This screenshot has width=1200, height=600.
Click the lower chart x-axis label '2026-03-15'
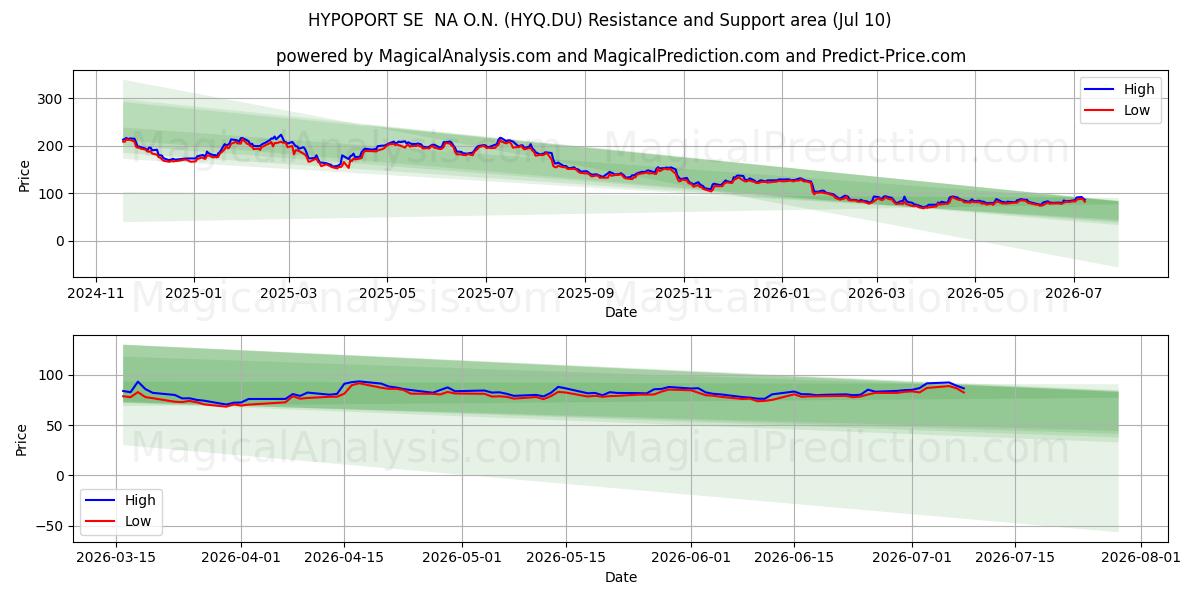tap(116, 560)
